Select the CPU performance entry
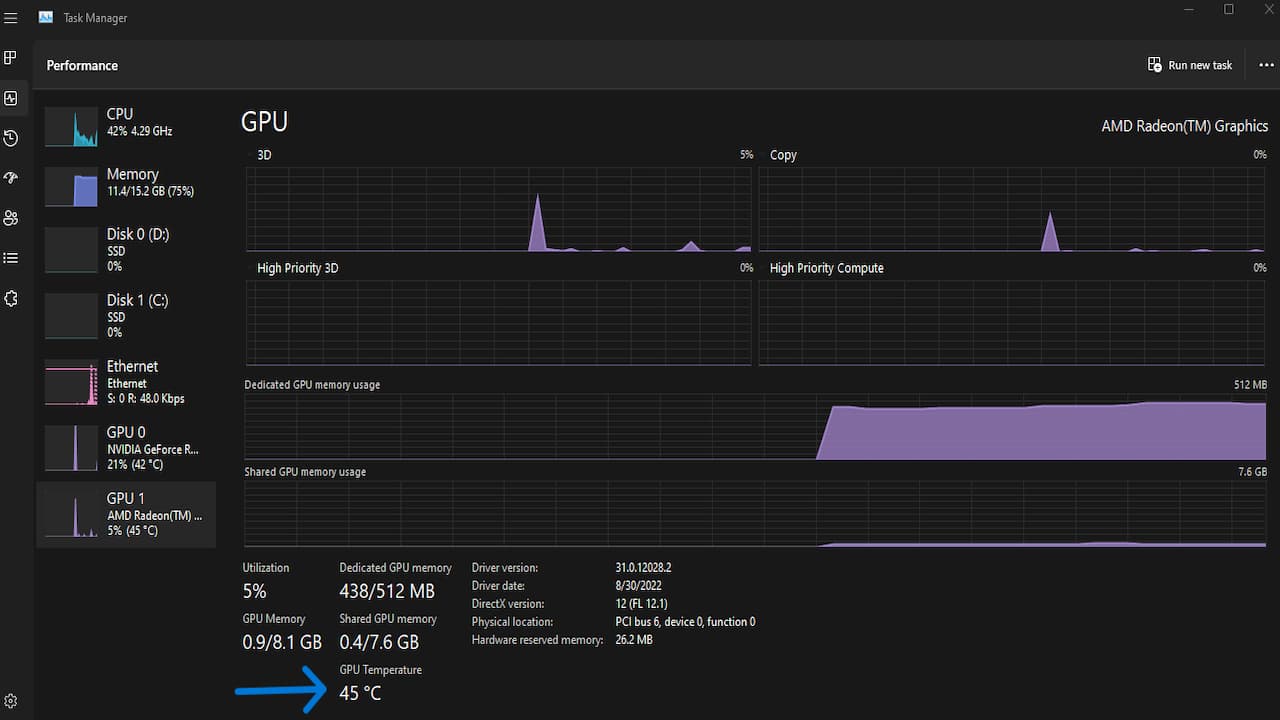The height and width of the screenshot is (720, 1280). click(126, 122)
